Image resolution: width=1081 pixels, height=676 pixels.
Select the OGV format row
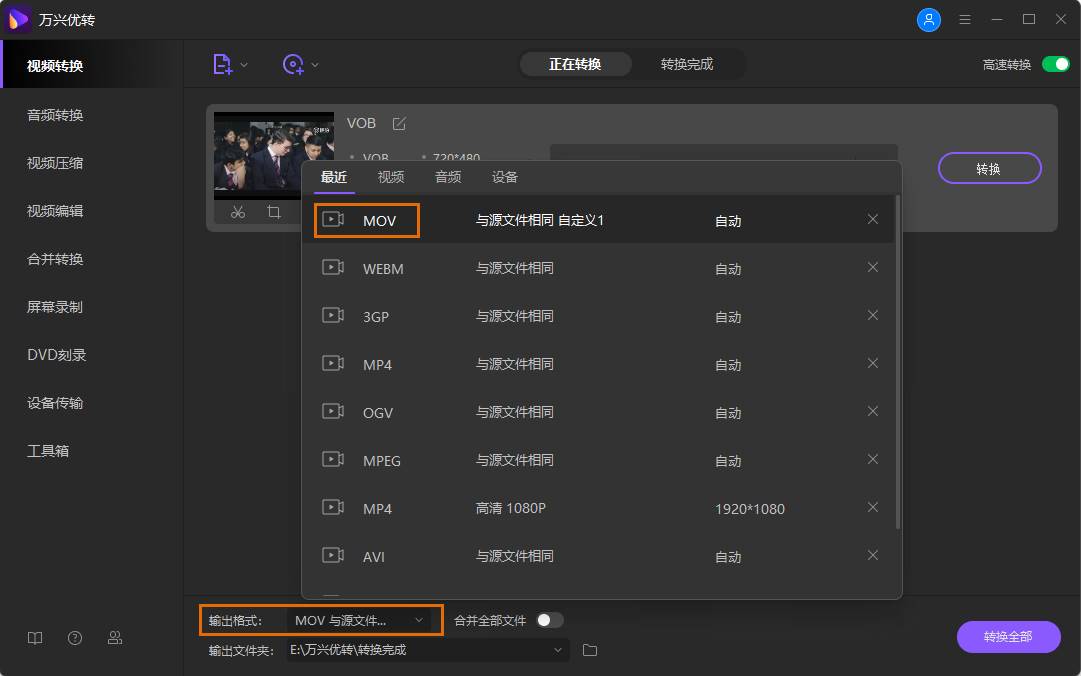point(598,411)
